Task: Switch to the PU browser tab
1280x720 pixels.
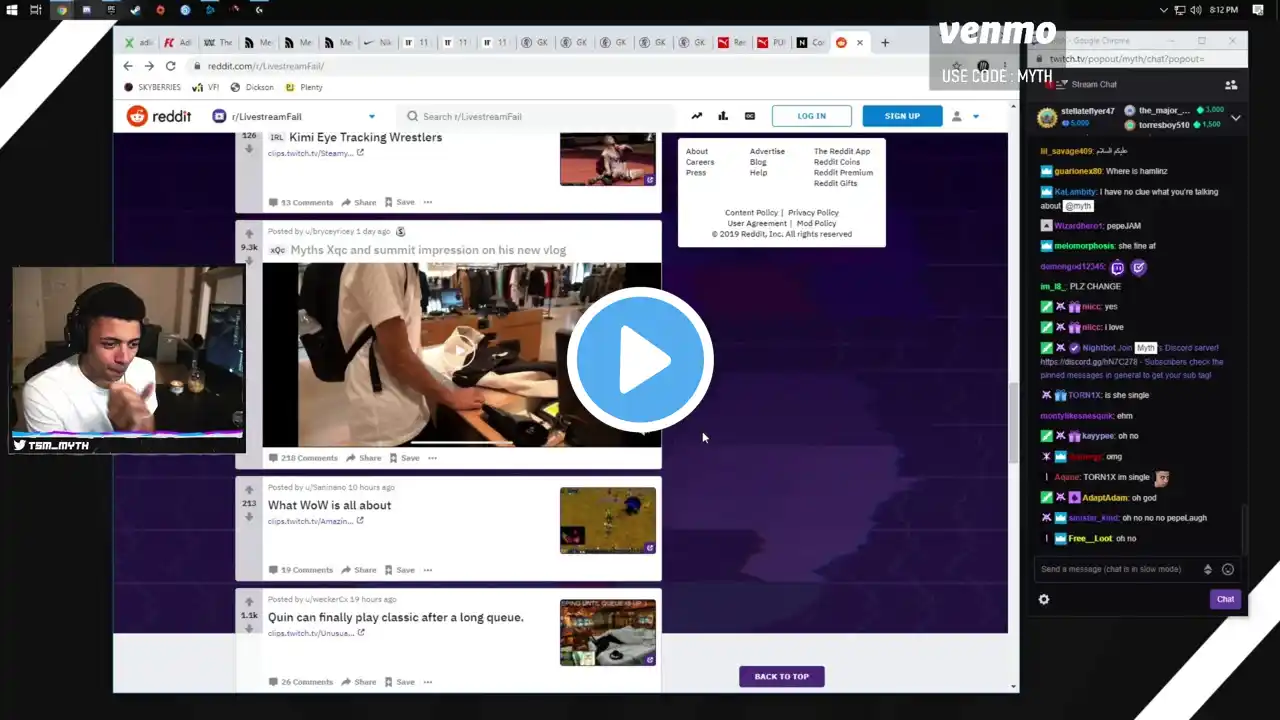Action: (x=771, y=43)
